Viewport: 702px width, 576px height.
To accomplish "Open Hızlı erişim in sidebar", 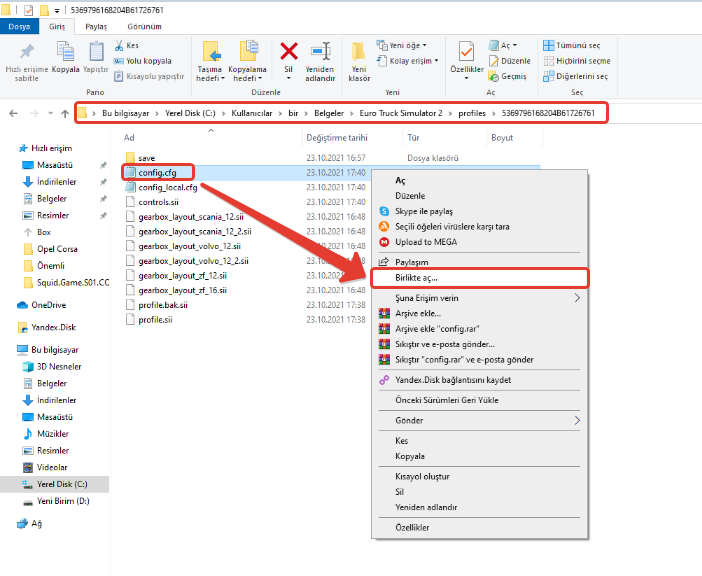I will [45, 148].
